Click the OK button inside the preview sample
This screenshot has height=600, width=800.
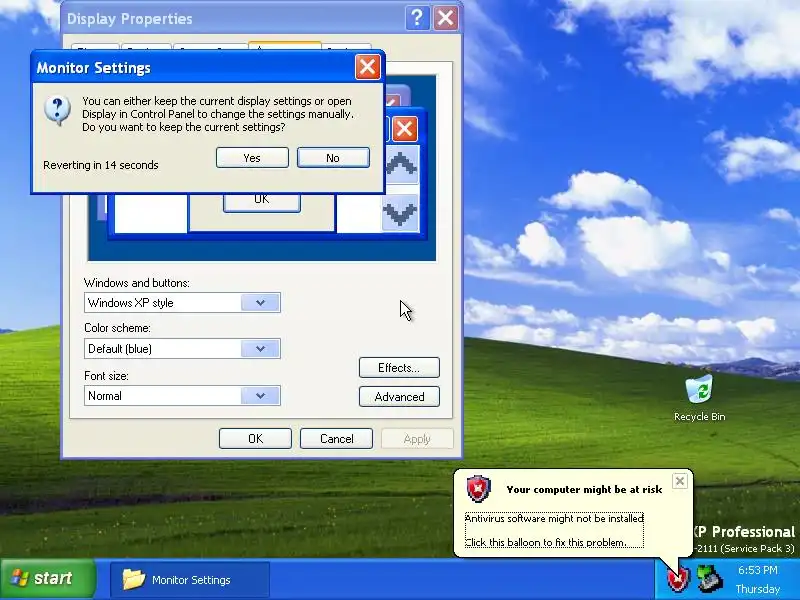click(262, 202)
